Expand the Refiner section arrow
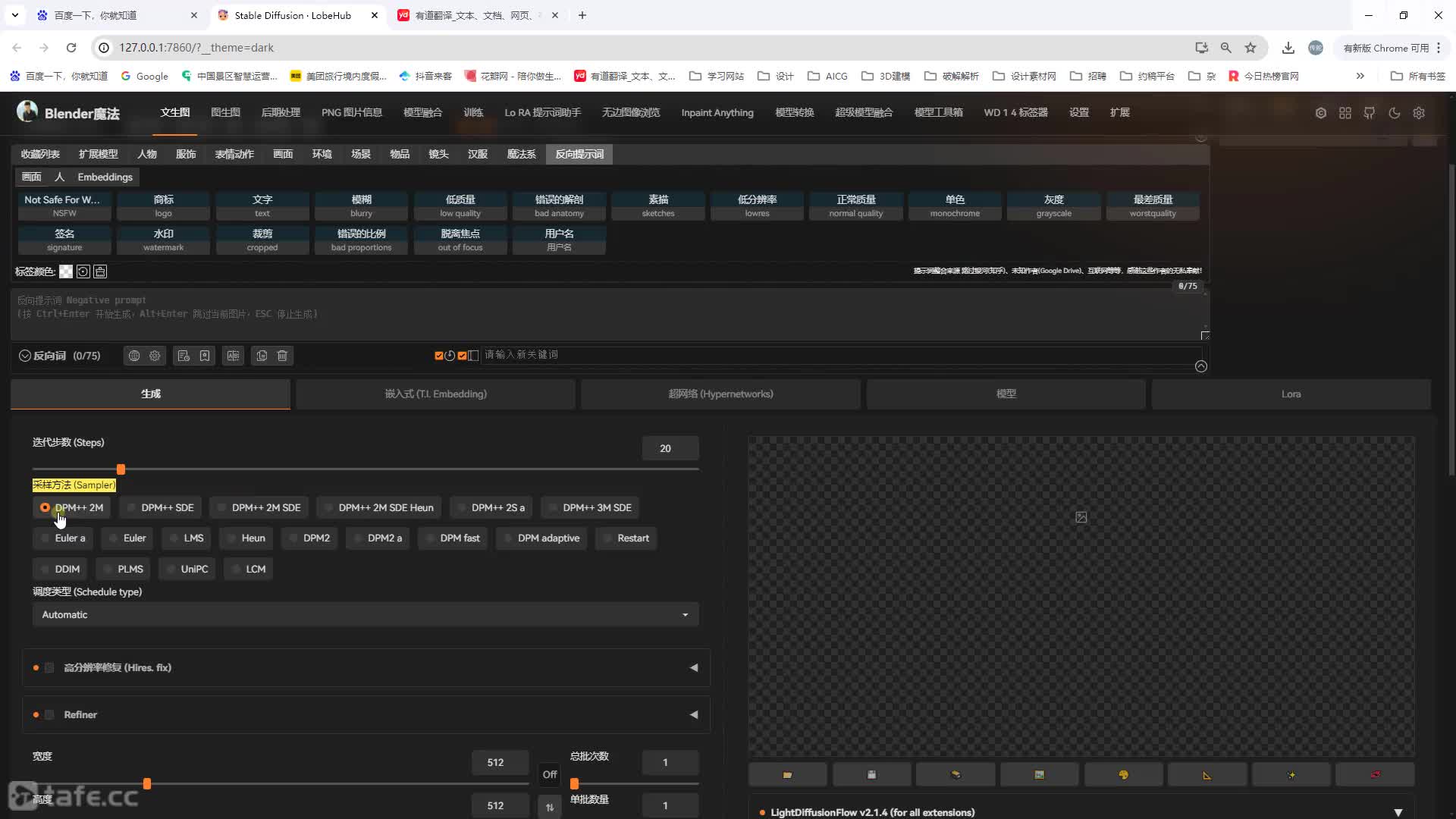1456x819 pixels. [694, 715]
